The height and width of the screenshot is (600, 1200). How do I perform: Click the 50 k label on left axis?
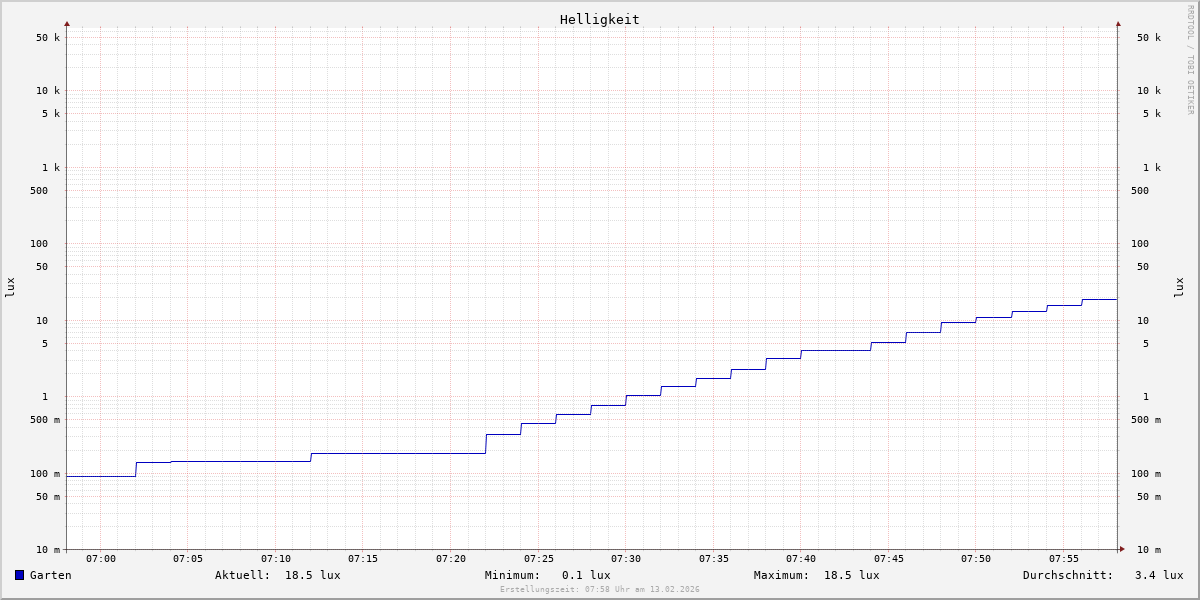click(48, 38)
